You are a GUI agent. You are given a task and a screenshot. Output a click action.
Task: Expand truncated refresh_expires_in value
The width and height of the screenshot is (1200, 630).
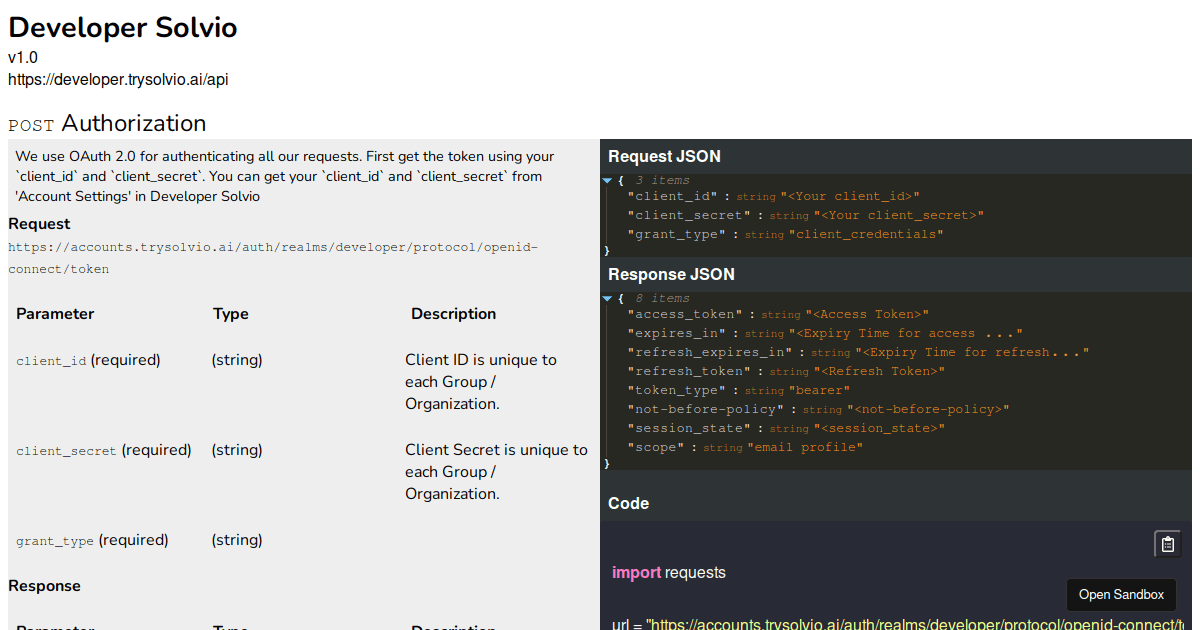[971, 352]
